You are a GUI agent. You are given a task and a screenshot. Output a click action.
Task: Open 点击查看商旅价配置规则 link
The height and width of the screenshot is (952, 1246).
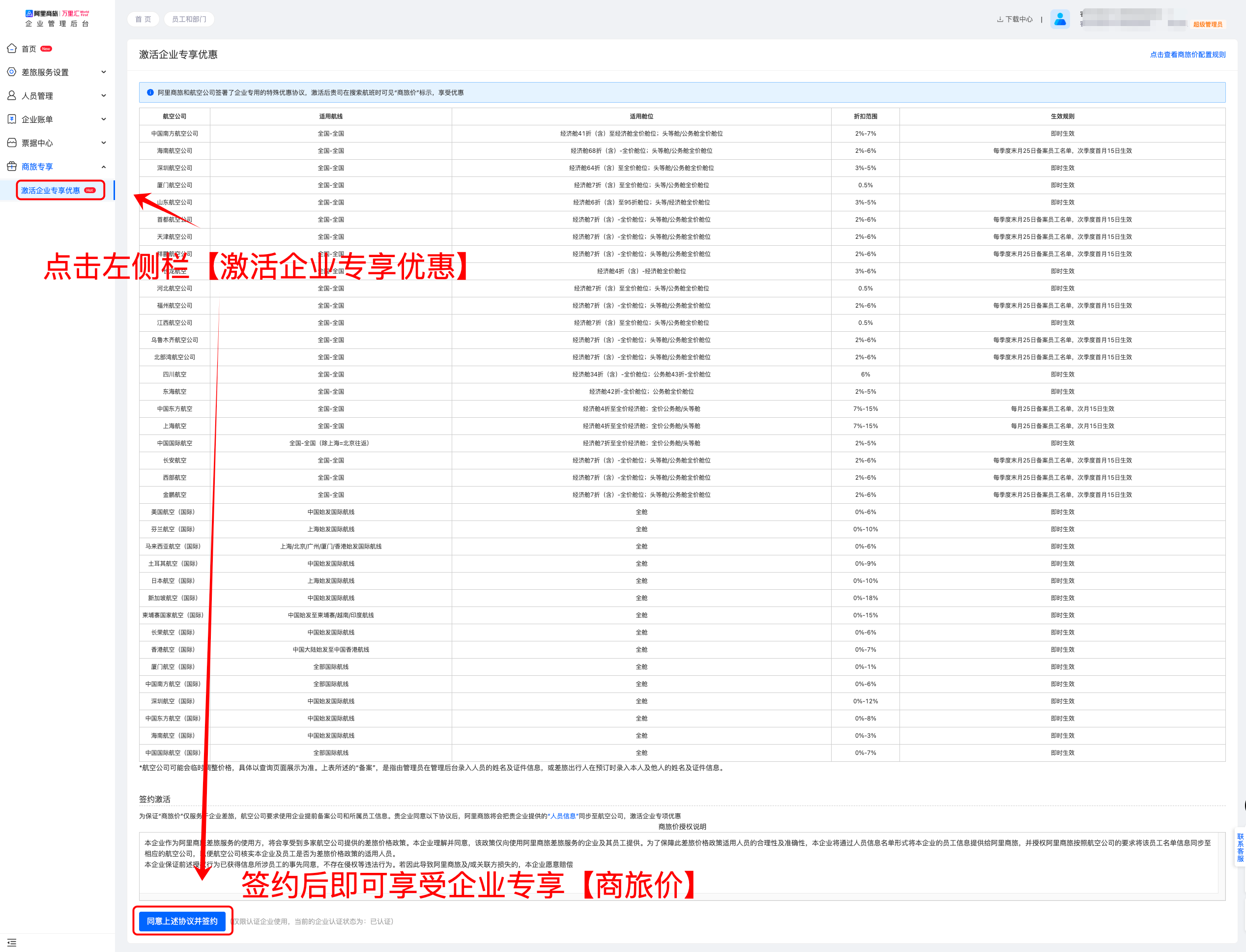[1188, 55]
